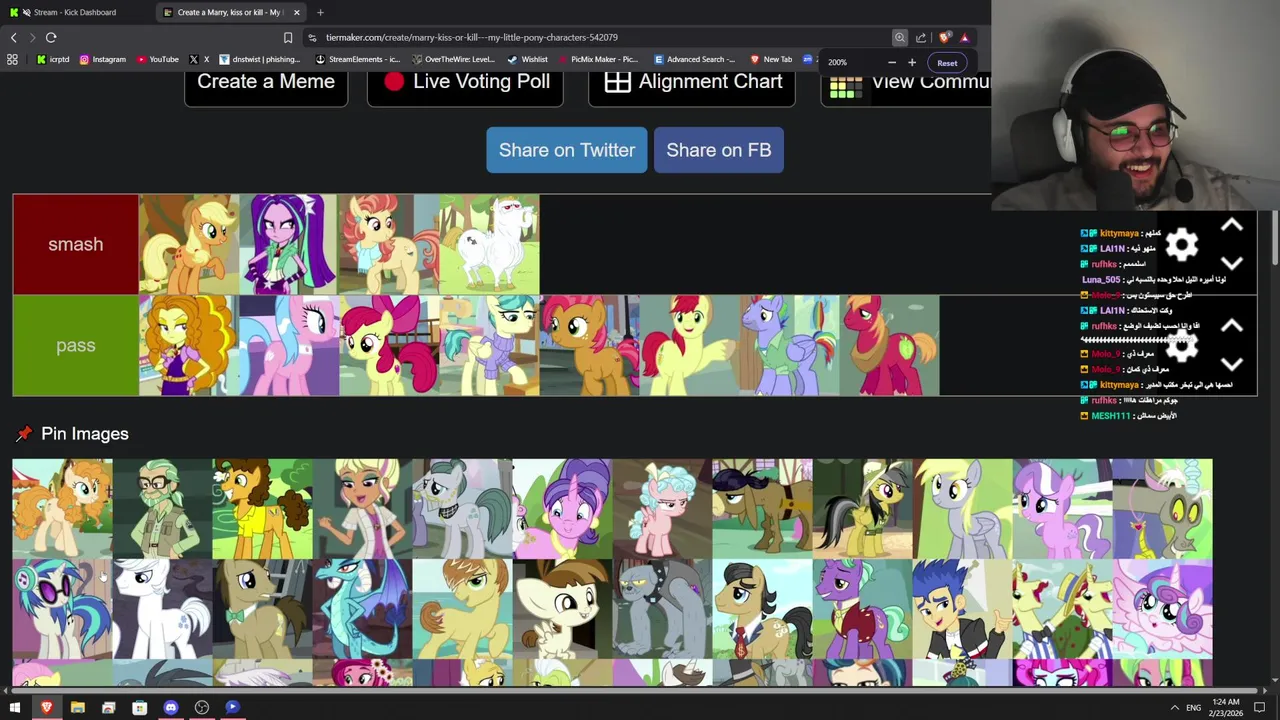Viewport: 1280px width, 720px height.
Task: Open Windows notification center icon
Action: (x=1260, y=707)
